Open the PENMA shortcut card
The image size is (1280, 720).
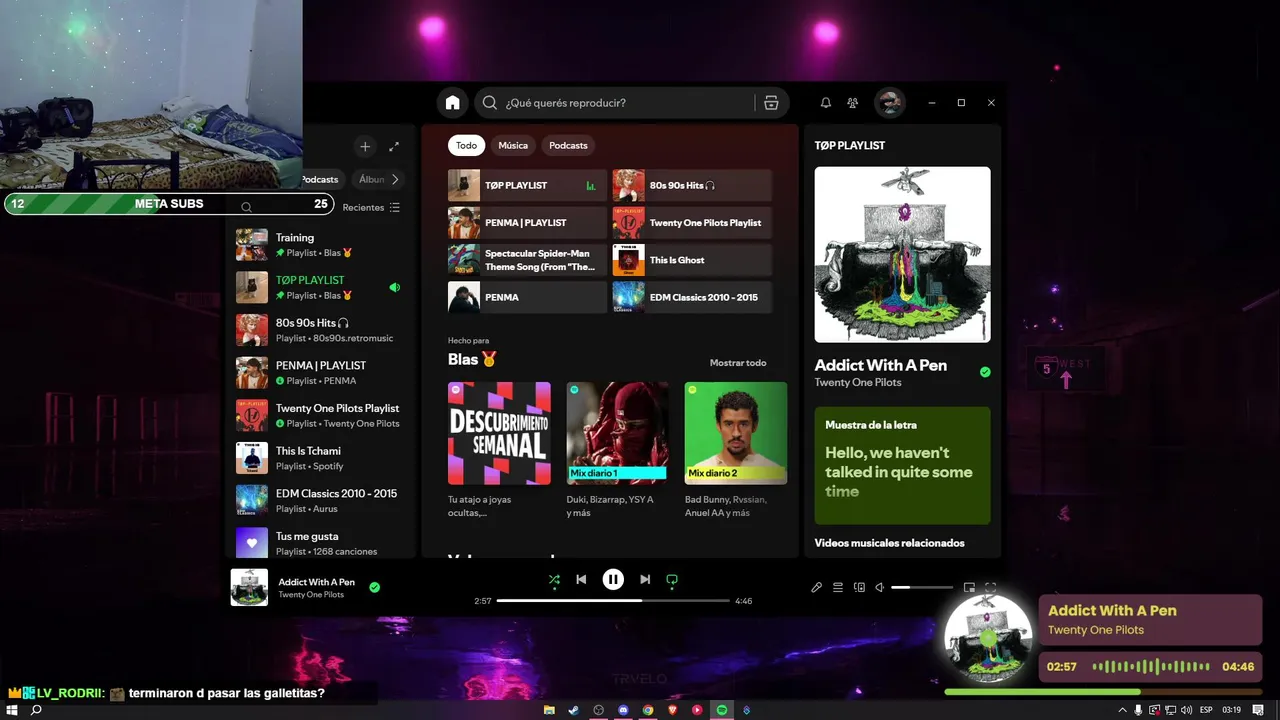[527, 297]
